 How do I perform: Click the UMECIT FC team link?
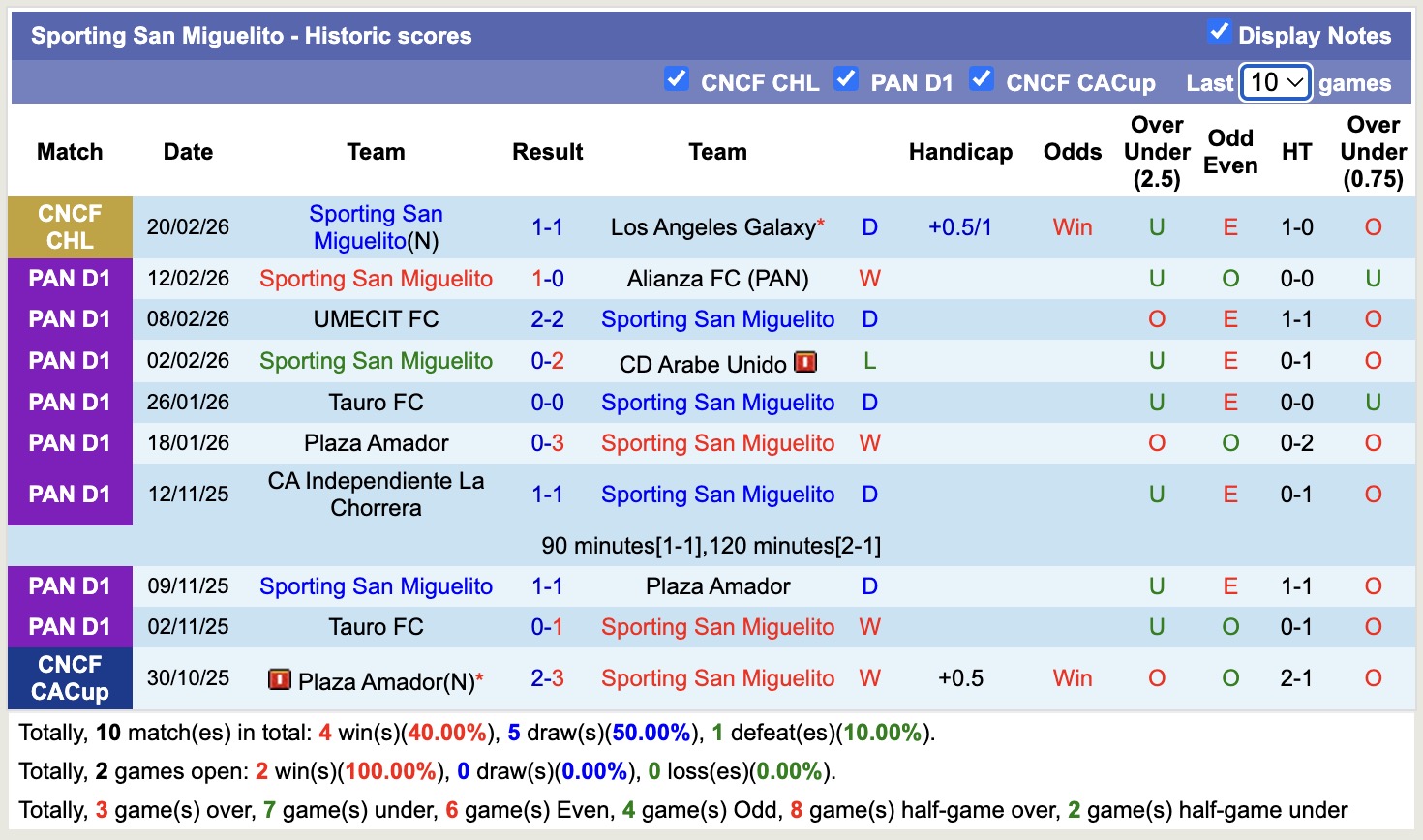[x=376, y=318]
